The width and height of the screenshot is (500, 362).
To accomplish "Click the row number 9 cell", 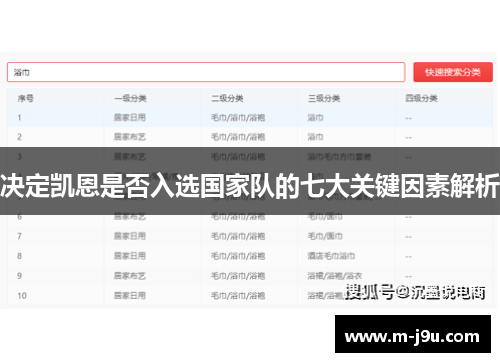I will 19,276.
